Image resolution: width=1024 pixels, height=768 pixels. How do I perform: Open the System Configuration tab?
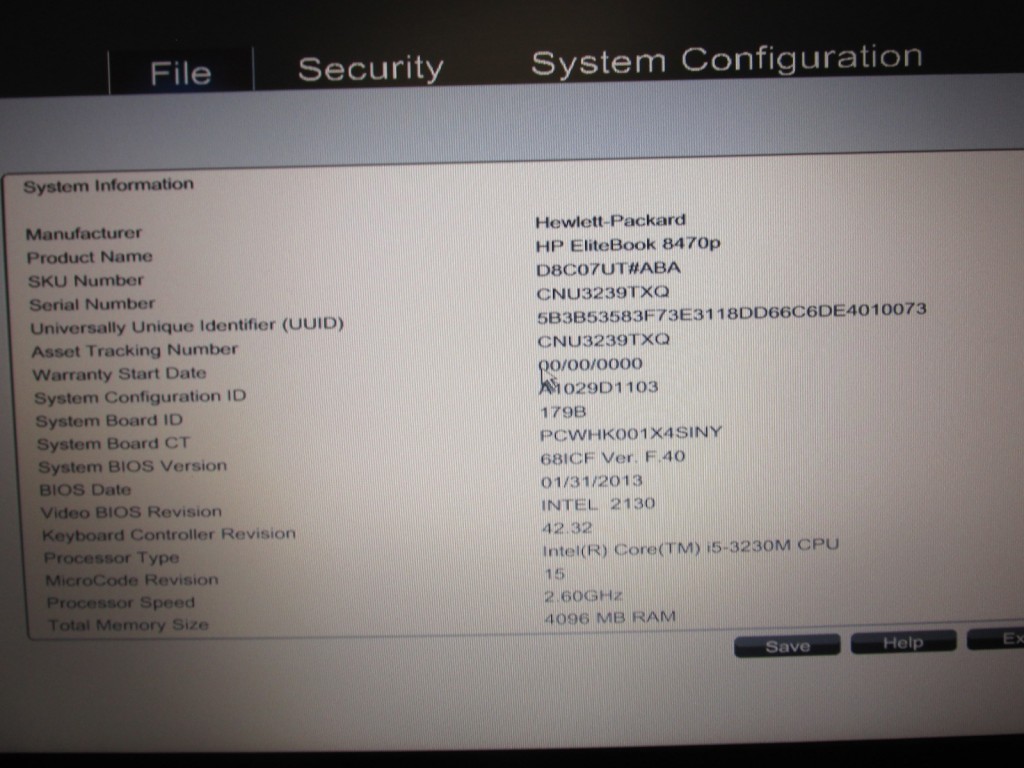point(727,60)
